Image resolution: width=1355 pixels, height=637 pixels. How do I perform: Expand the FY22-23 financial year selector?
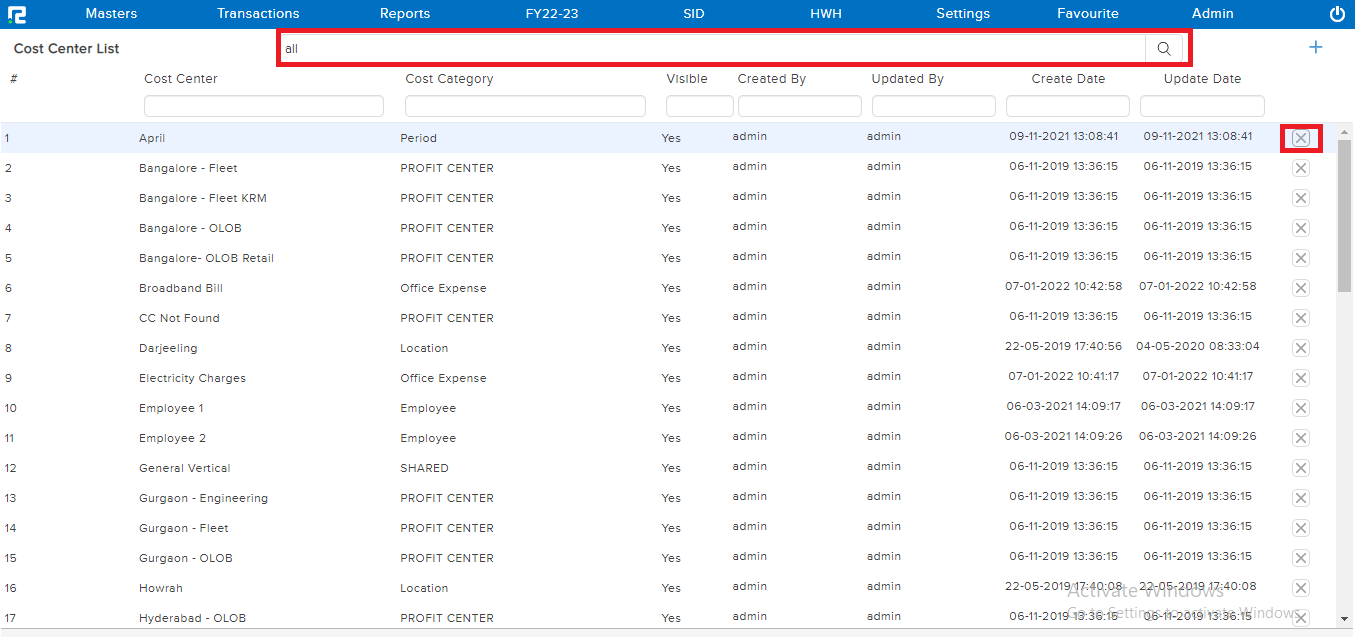point(552,14)
